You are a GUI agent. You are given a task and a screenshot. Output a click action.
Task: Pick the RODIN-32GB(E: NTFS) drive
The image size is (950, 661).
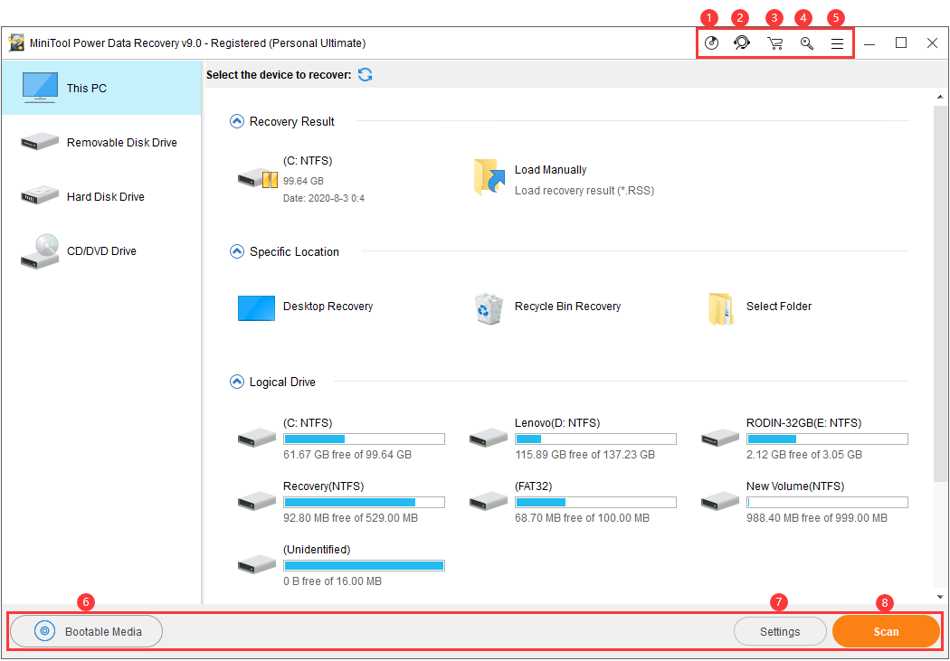(805, 439)
